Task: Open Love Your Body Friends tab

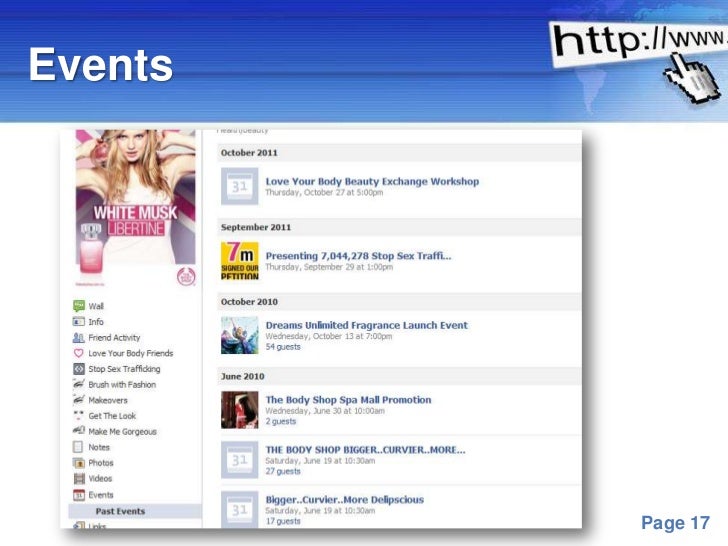Action: pos(130,353)
